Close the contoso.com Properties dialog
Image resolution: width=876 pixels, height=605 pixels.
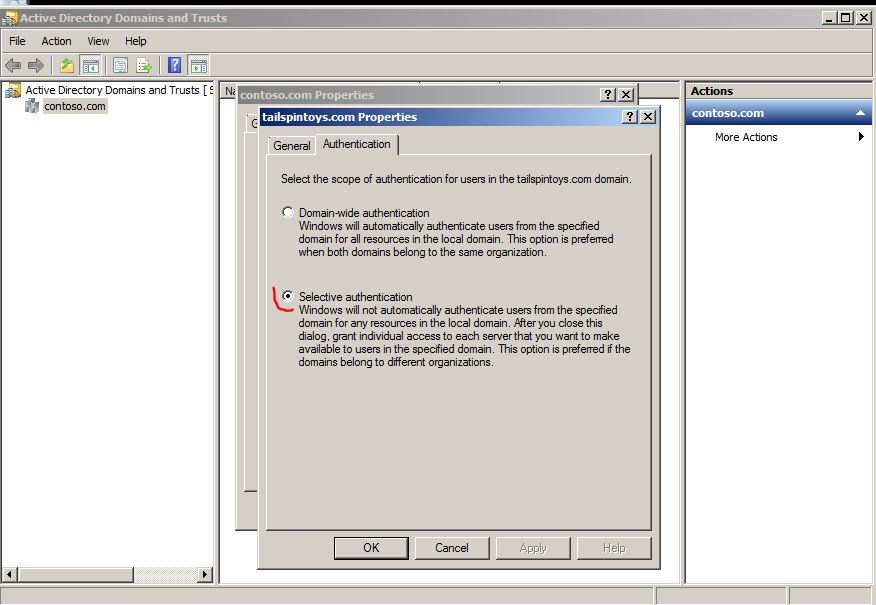pos(626,94)
